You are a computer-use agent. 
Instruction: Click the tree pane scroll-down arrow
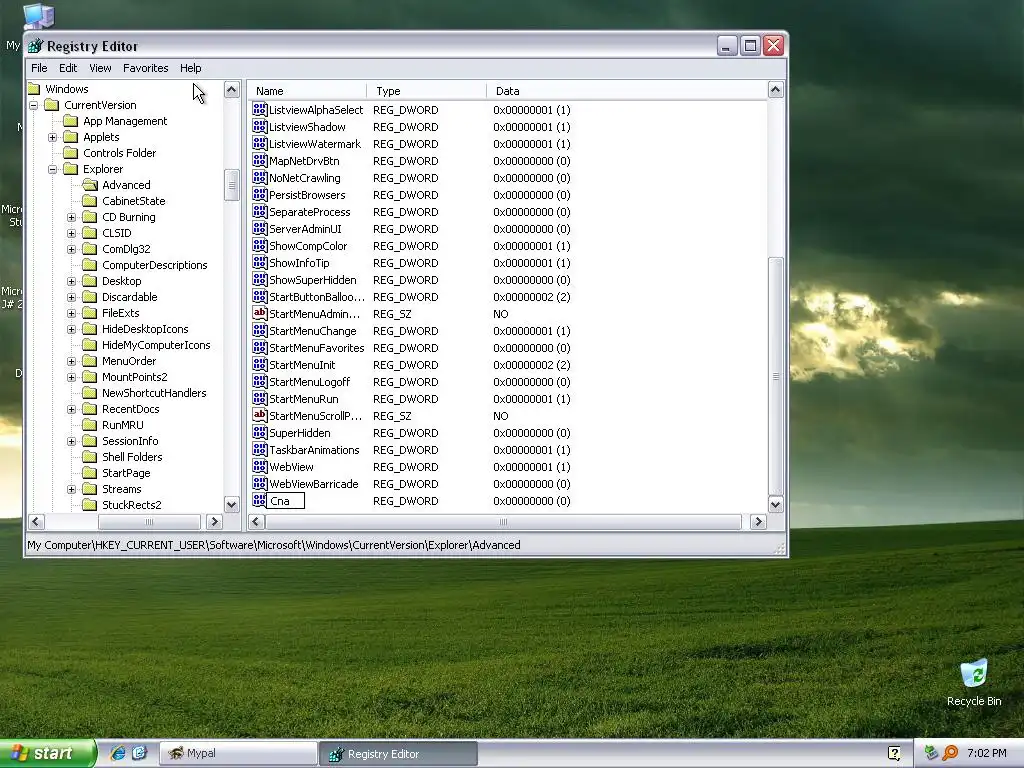pos(231,504)
